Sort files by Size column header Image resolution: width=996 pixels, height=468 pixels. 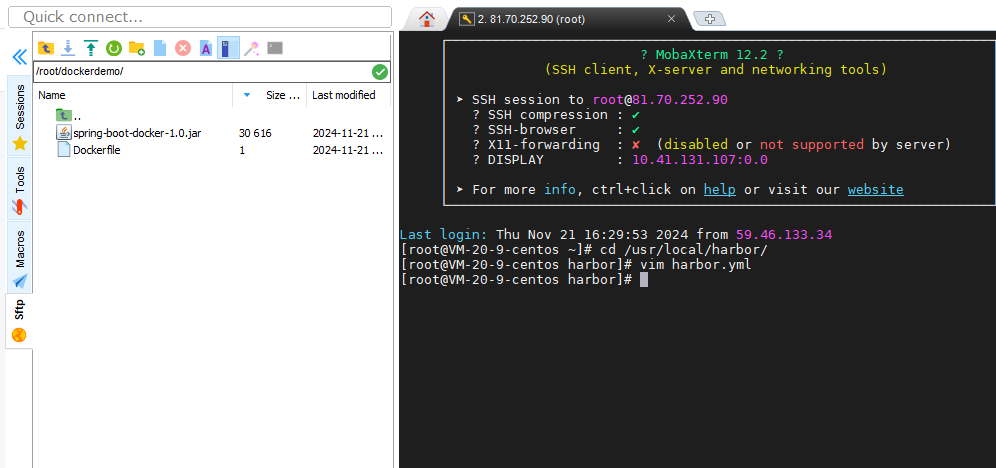click(x=283, y=95)
